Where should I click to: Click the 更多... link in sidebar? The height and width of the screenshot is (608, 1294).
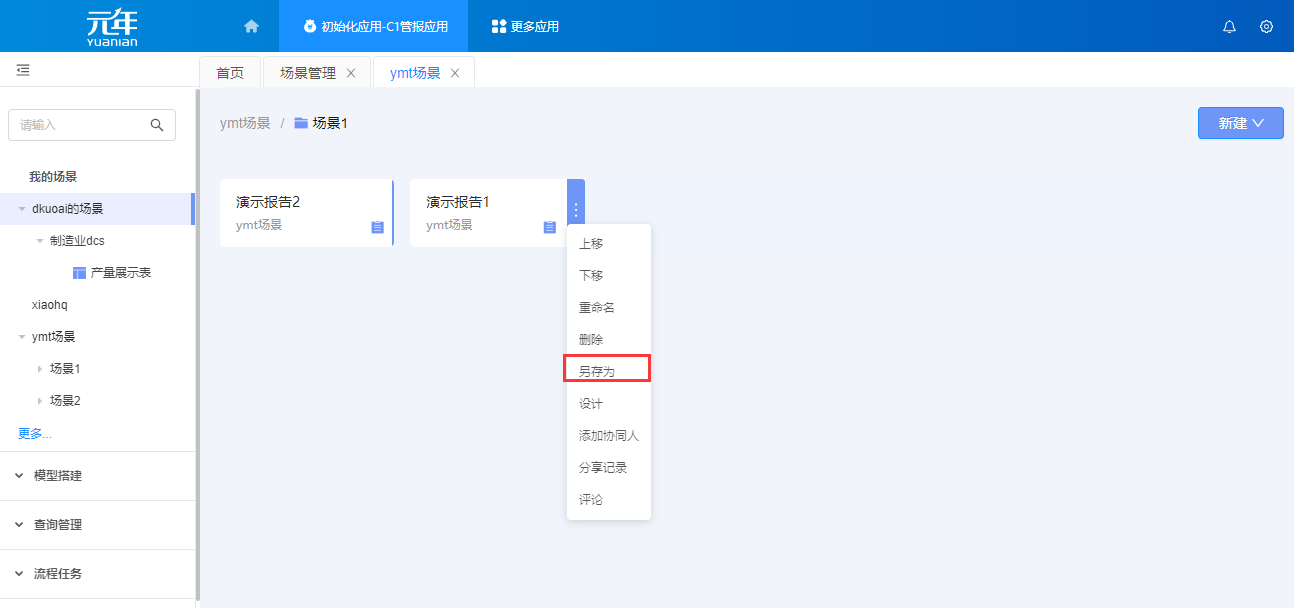(x=35, y=433)
